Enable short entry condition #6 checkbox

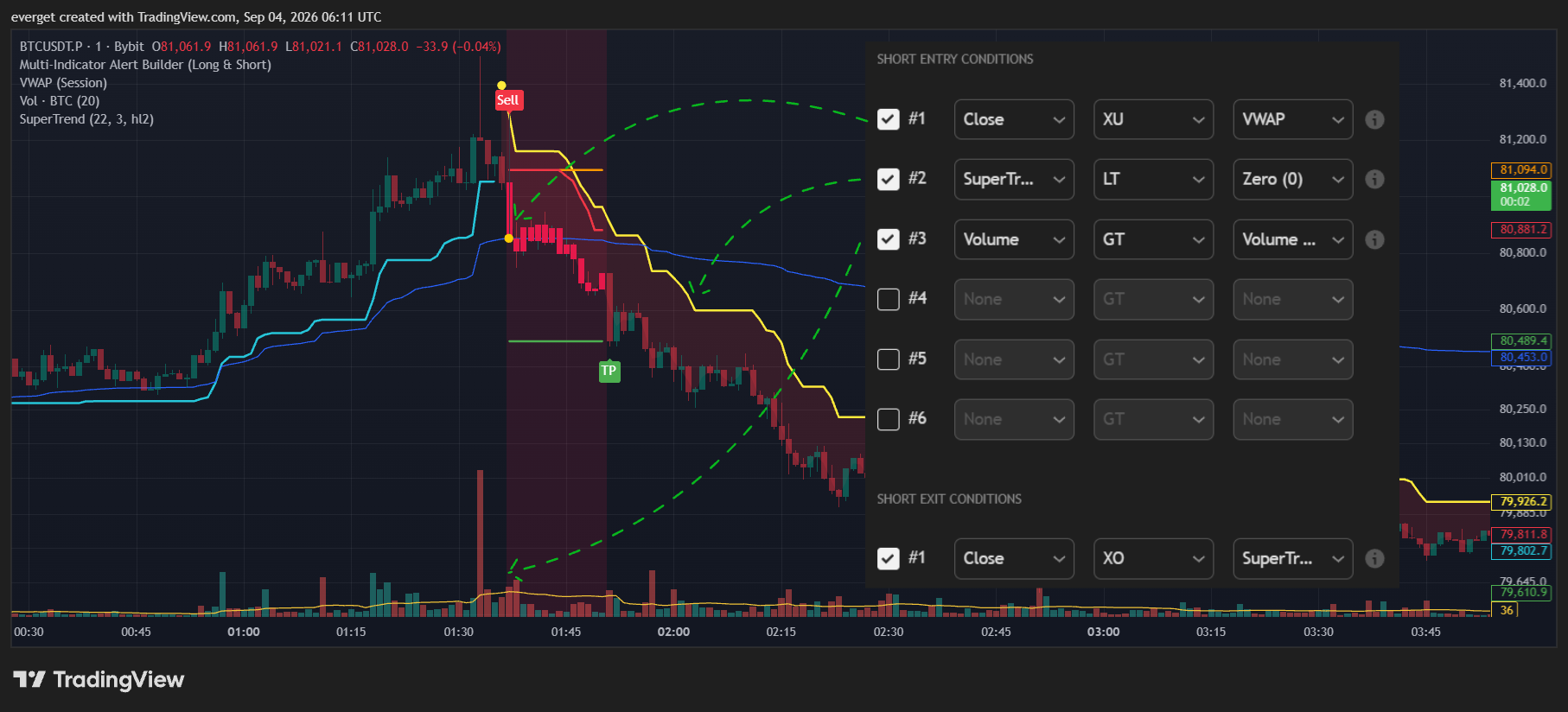click(x=889, y=419)
